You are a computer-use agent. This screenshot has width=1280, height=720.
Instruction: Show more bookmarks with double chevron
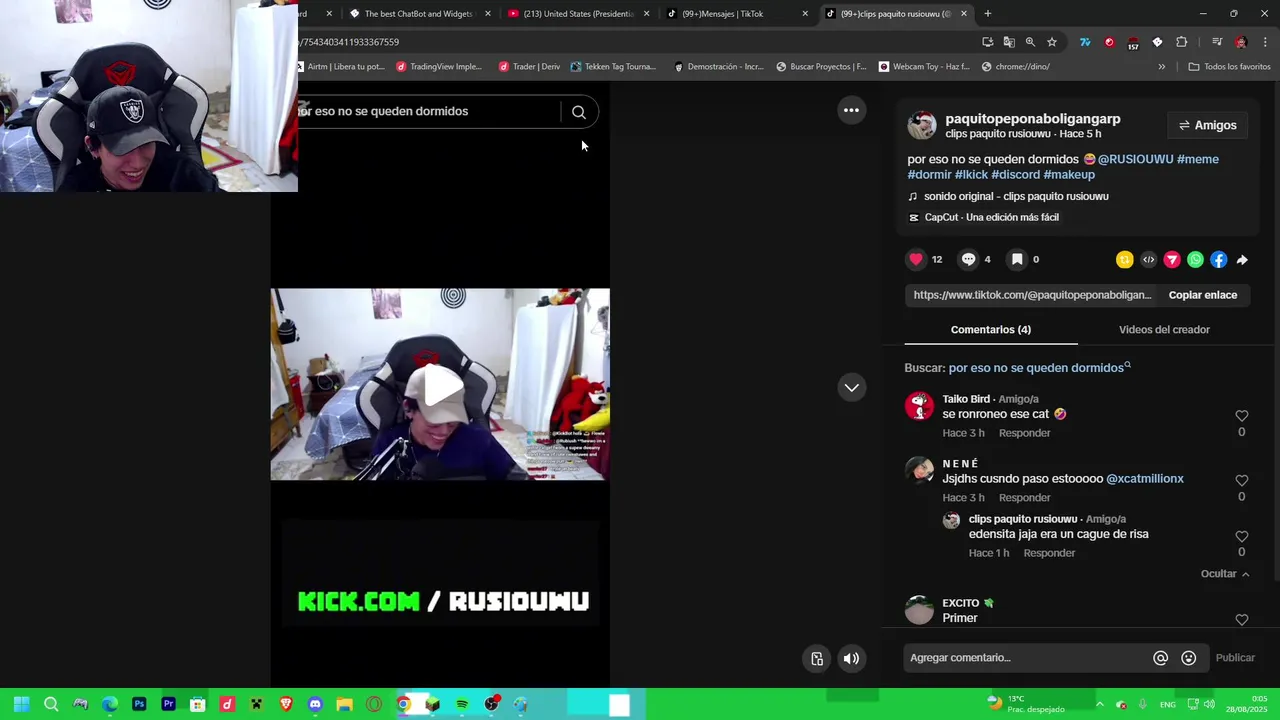(x=1161, y=67)
